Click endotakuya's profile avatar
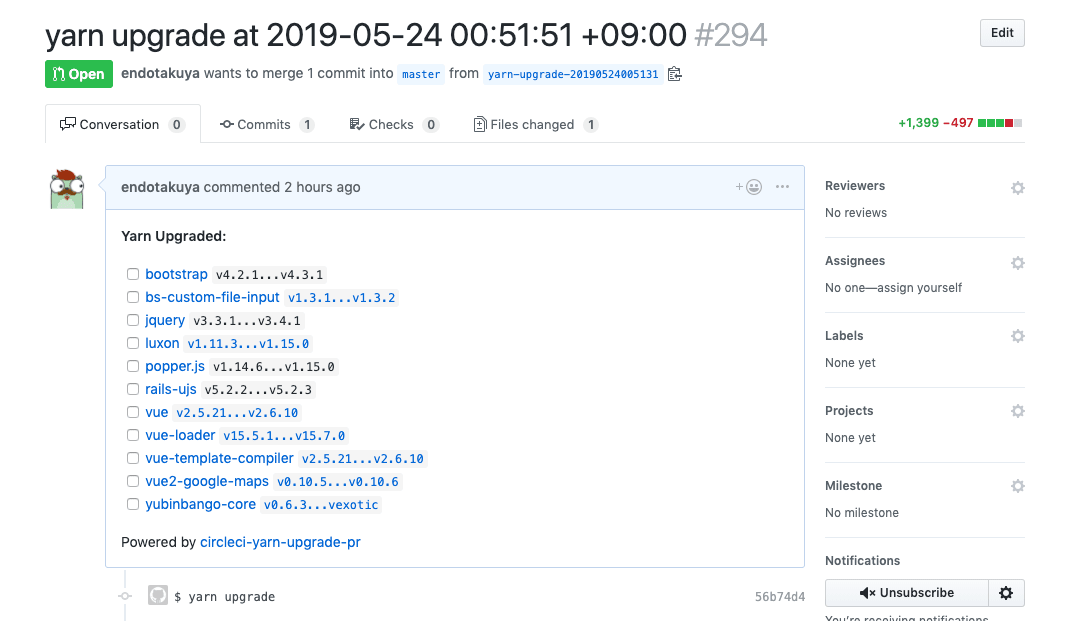1066x621 pixels. click(x=66, y=187)
